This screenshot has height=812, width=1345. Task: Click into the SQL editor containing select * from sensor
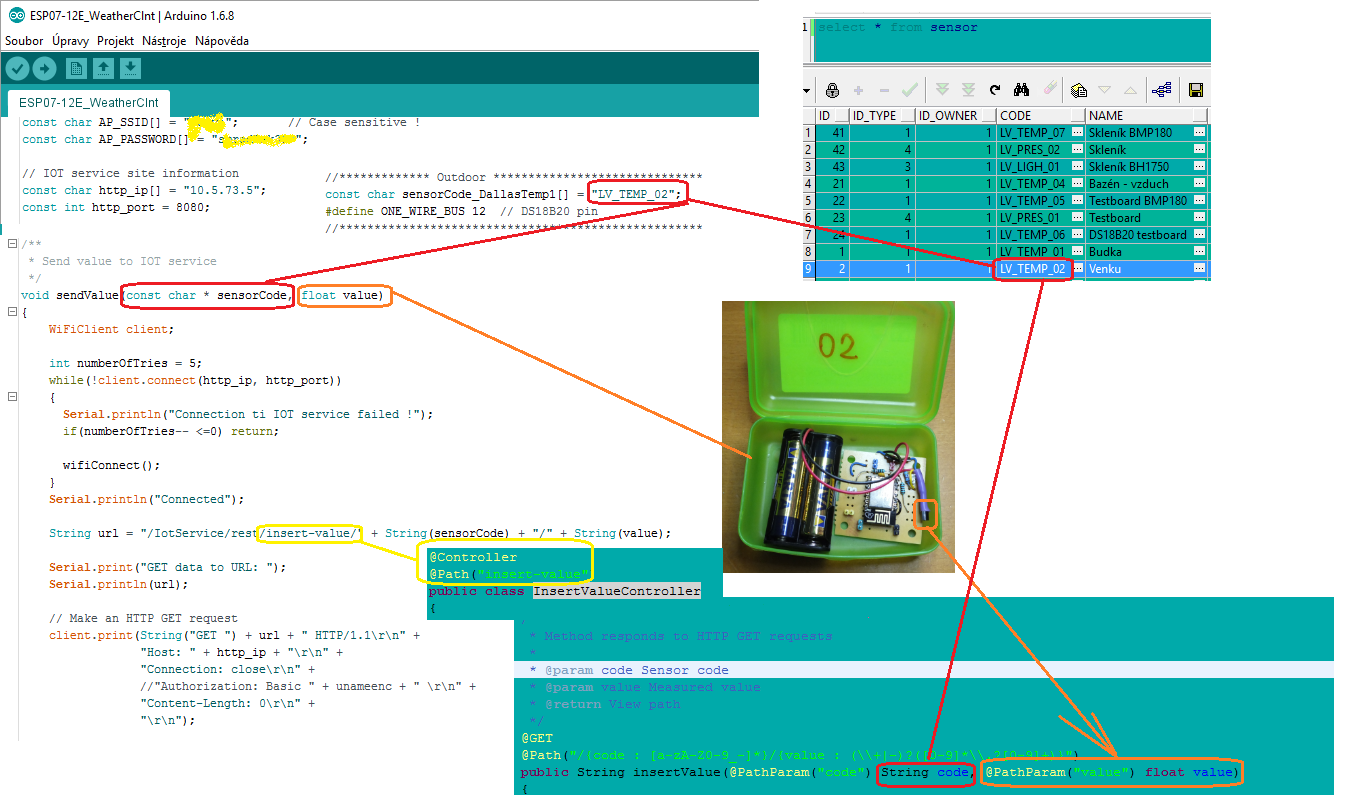1010,40
